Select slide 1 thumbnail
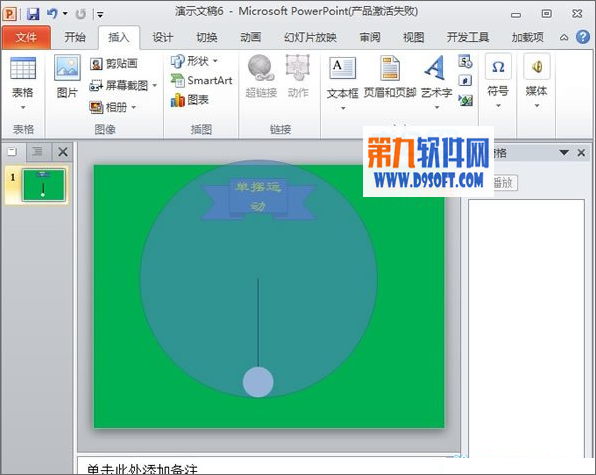The width and height of the screenshot is (596, 475). (44, 185)
